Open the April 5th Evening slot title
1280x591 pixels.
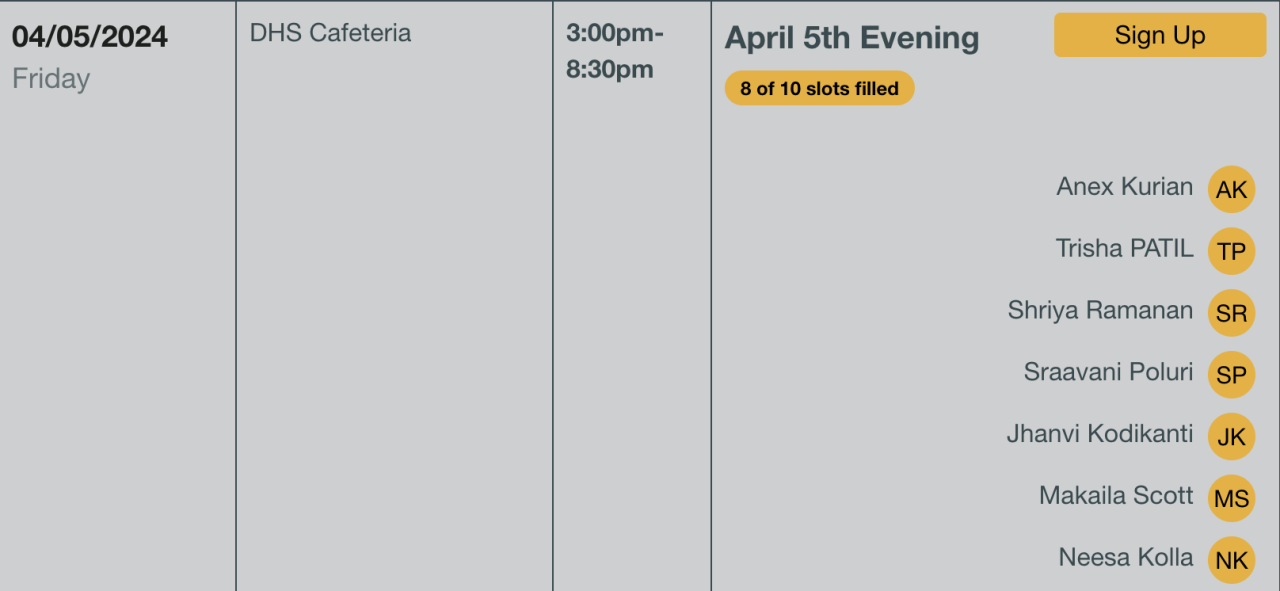[851, 38]
